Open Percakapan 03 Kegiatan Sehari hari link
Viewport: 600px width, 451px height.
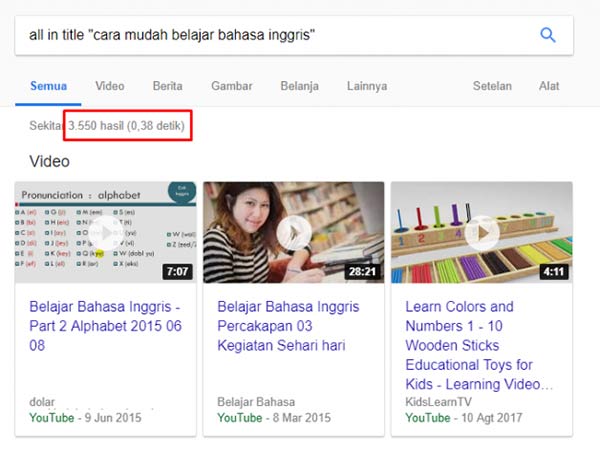(x=288, y=326)
